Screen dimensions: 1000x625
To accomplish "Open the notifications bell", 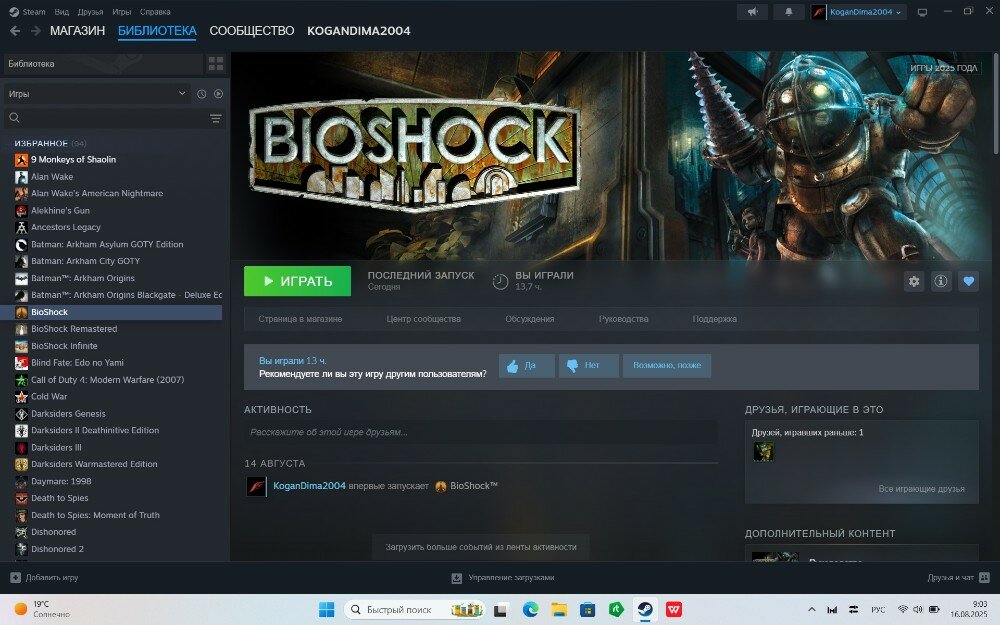I will point(789,12).
